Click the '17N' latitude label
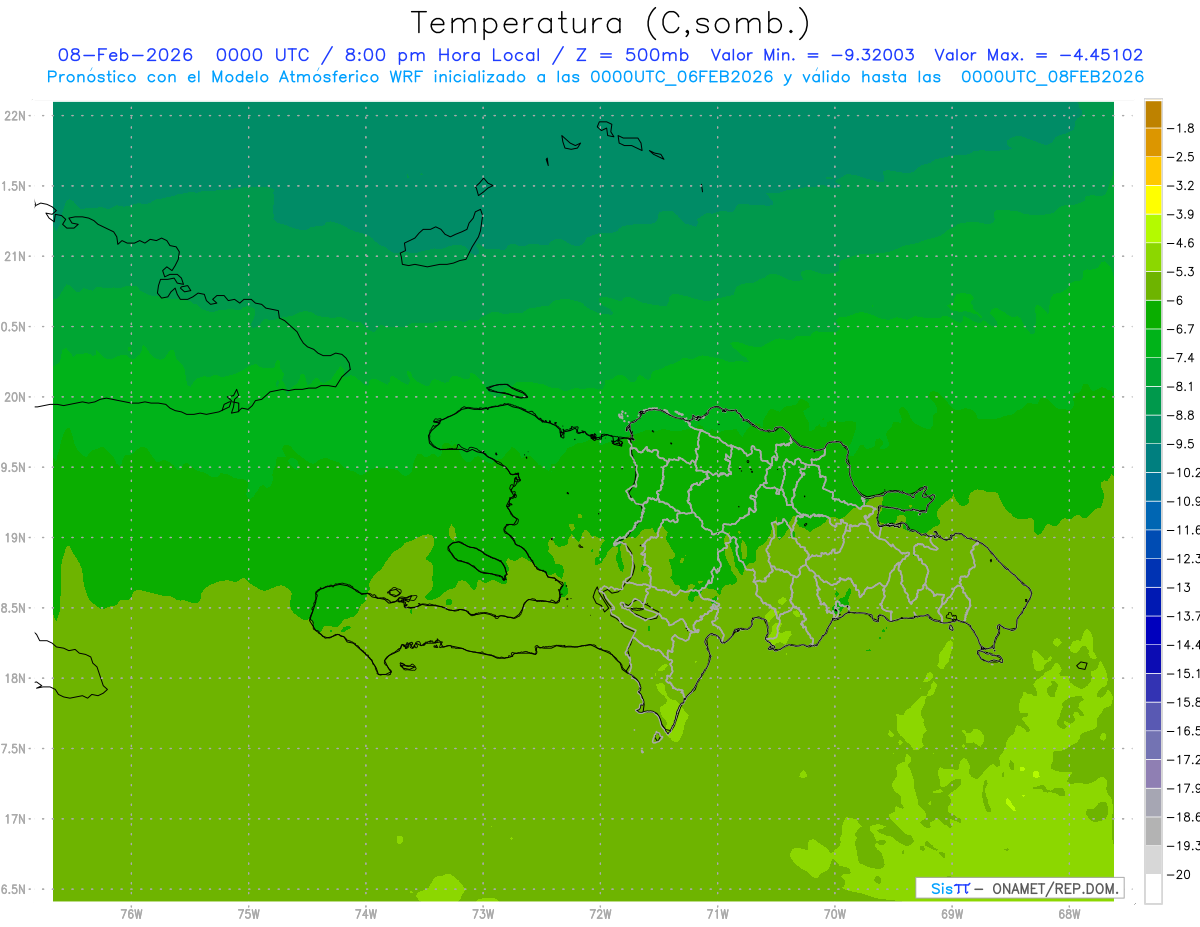Viewport: 1200px width, 927px height. [x=16, y=819]
